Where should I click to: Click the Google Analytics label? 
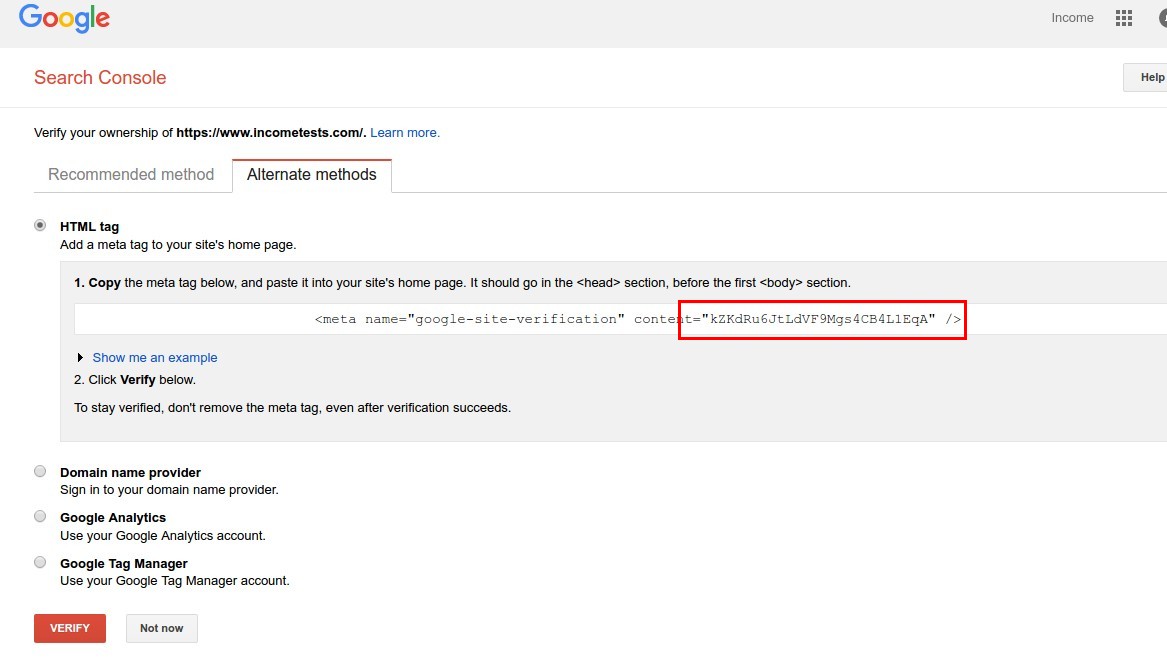113,518
